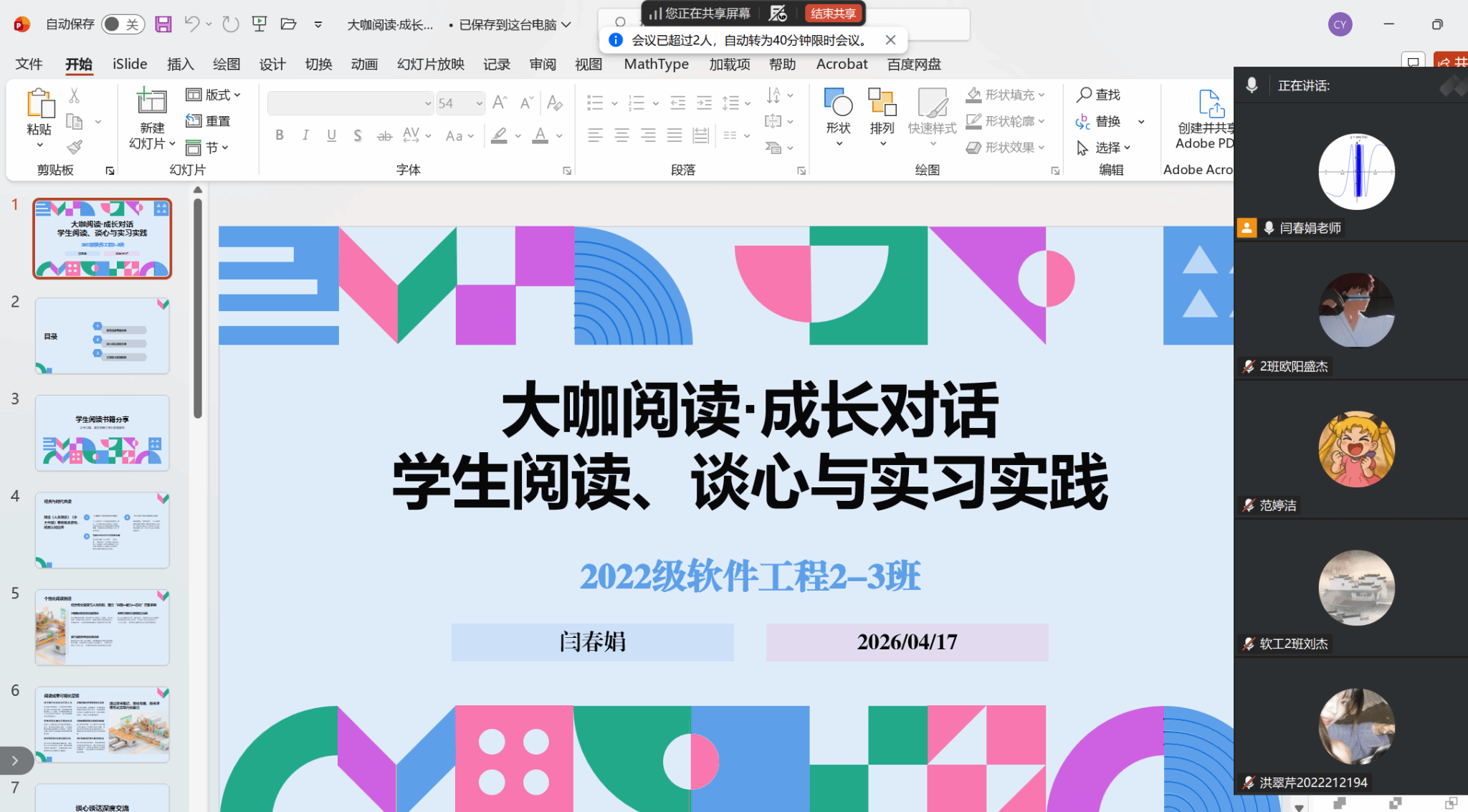Click the Redo arrow icon
The width and height of the screenshot is (1468, 812).
click(230, 24)
